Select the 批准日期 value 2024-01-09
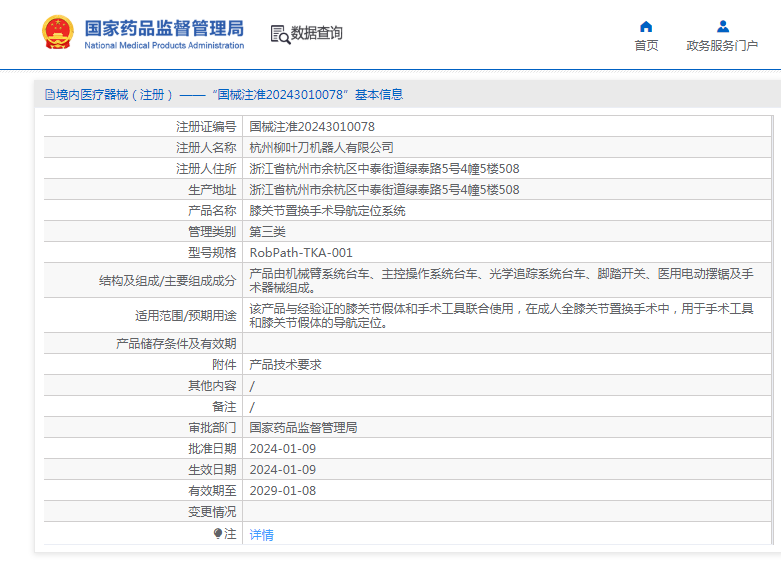781x568 pixels. click(283, 448)
